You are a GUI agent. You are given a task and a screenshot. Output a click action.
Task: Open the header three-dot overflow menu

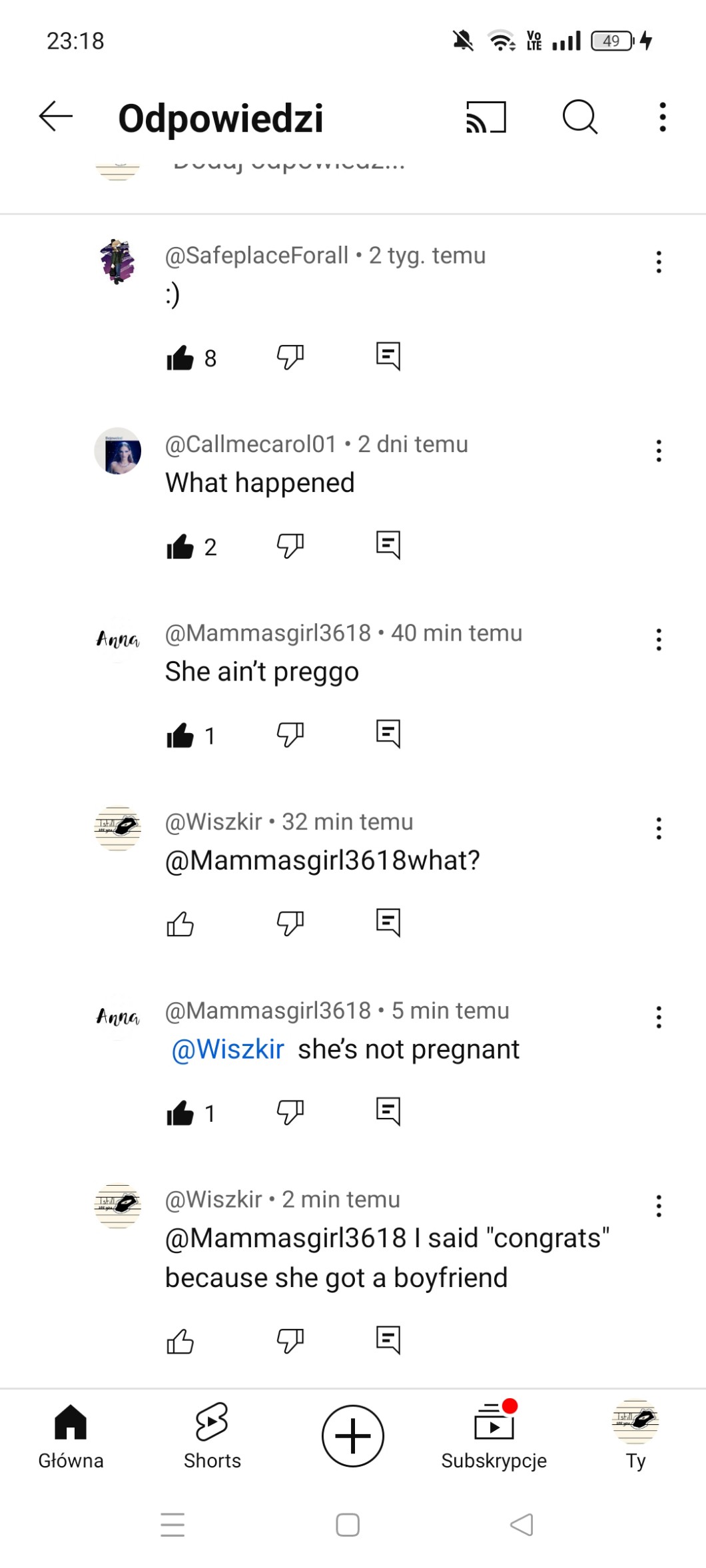[x=662, y=117]
